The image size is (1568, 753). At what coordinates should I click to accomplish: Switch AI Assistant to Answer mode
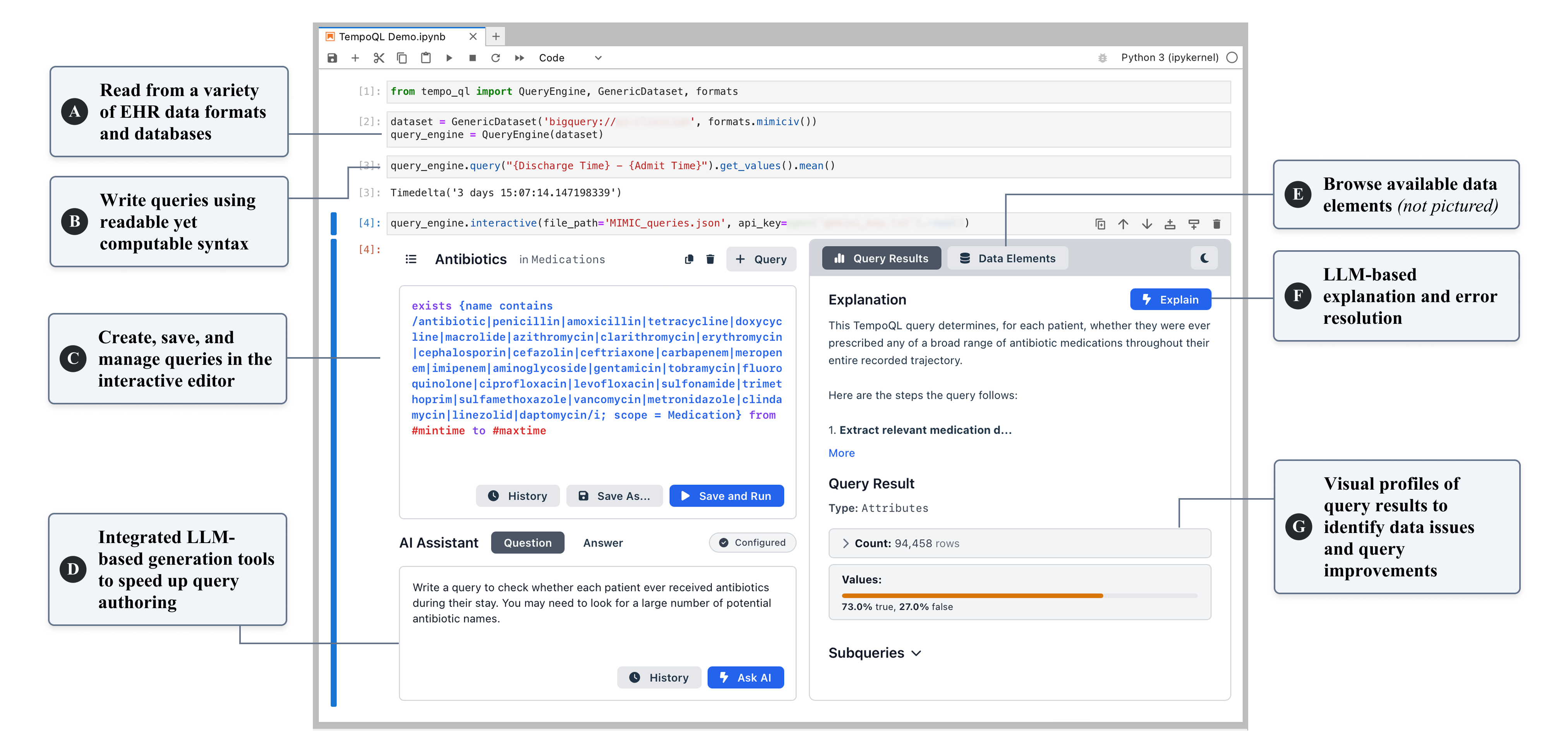[602, 543]
